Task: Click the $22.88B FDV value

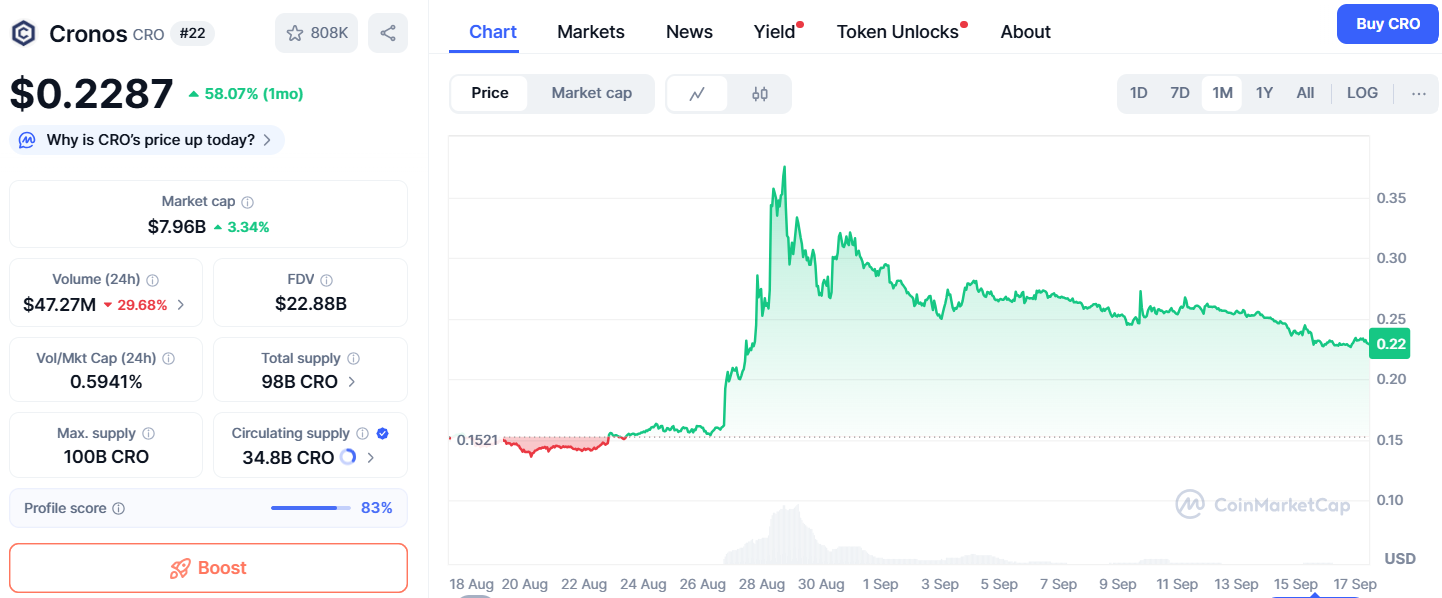Action: click(x=311, y=304)
